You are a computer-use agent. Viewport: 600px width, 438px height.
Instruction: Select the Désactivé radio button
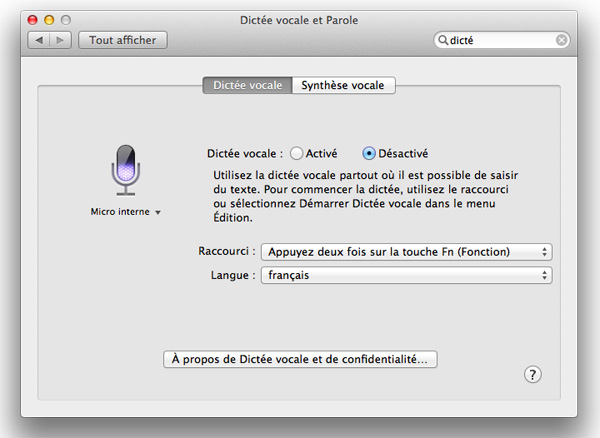tap(369, 154)
